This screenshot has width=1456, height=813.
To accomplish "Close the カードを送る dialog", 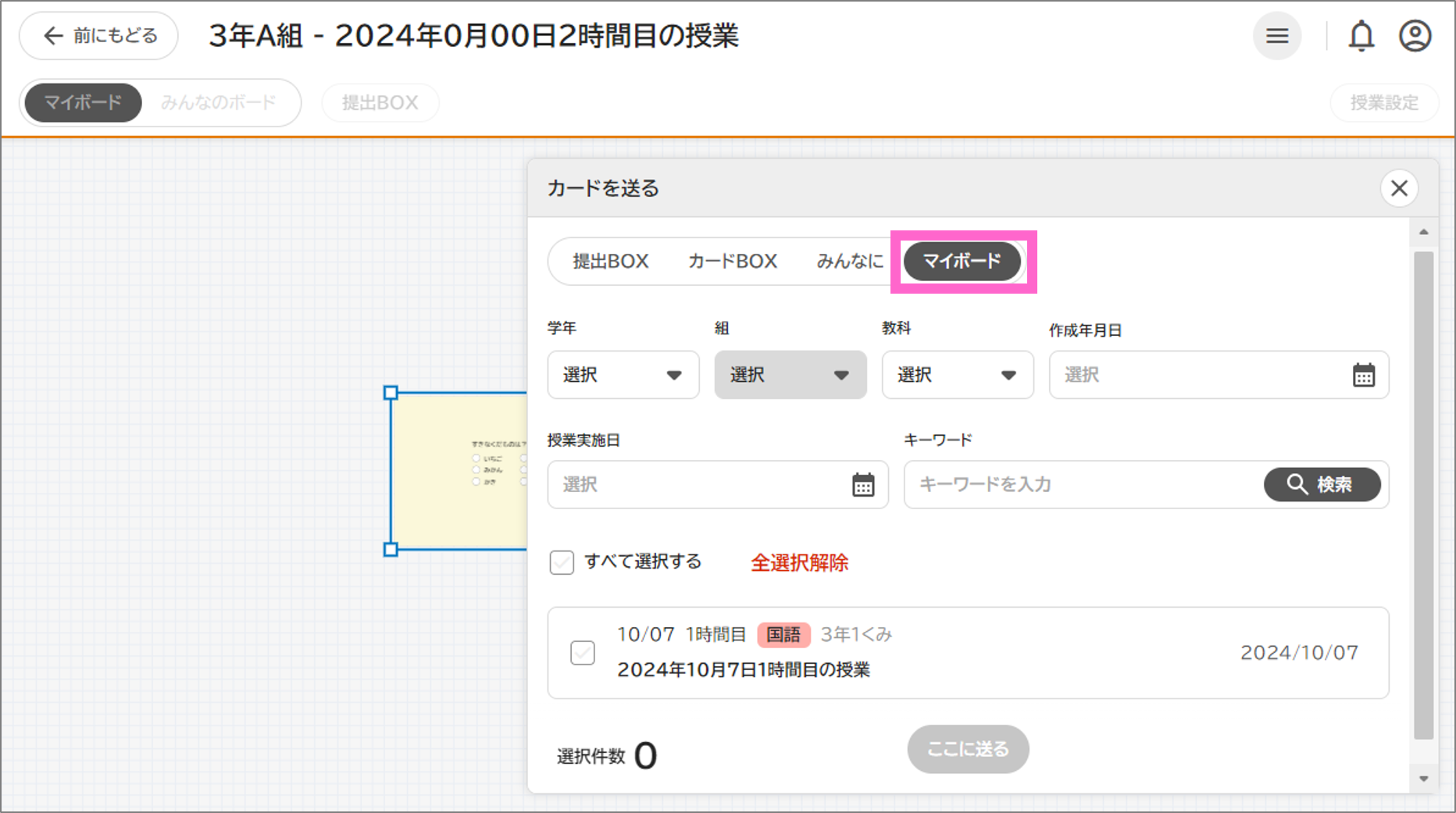I will (1399, 187).
